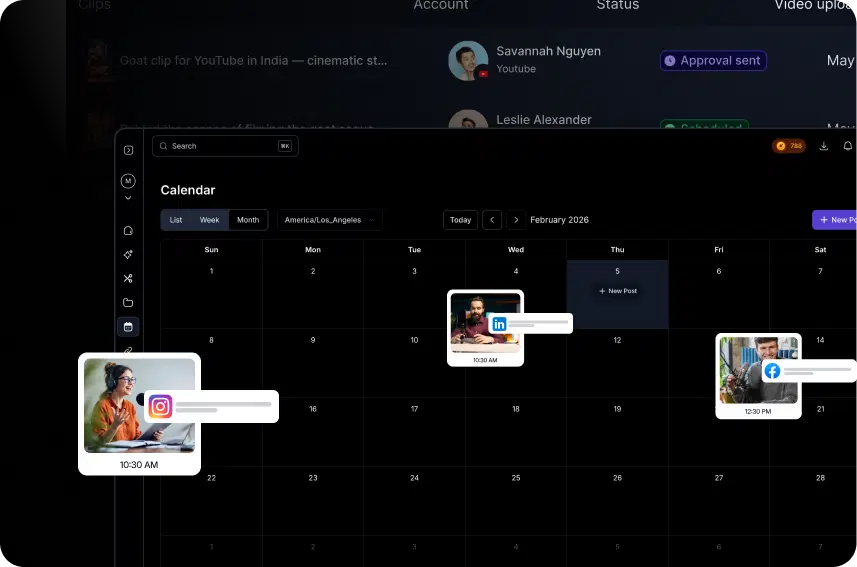Open the Home icon in sidebar

[x=128, y=230]
